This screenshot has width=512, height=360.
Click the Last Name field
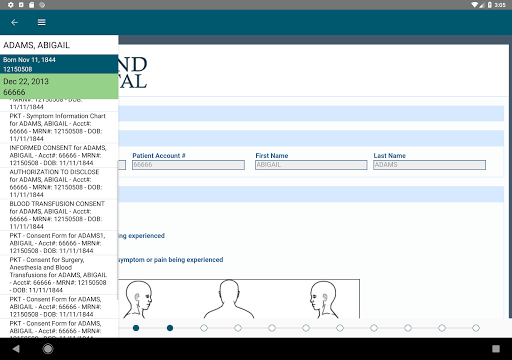pos(429,165)
